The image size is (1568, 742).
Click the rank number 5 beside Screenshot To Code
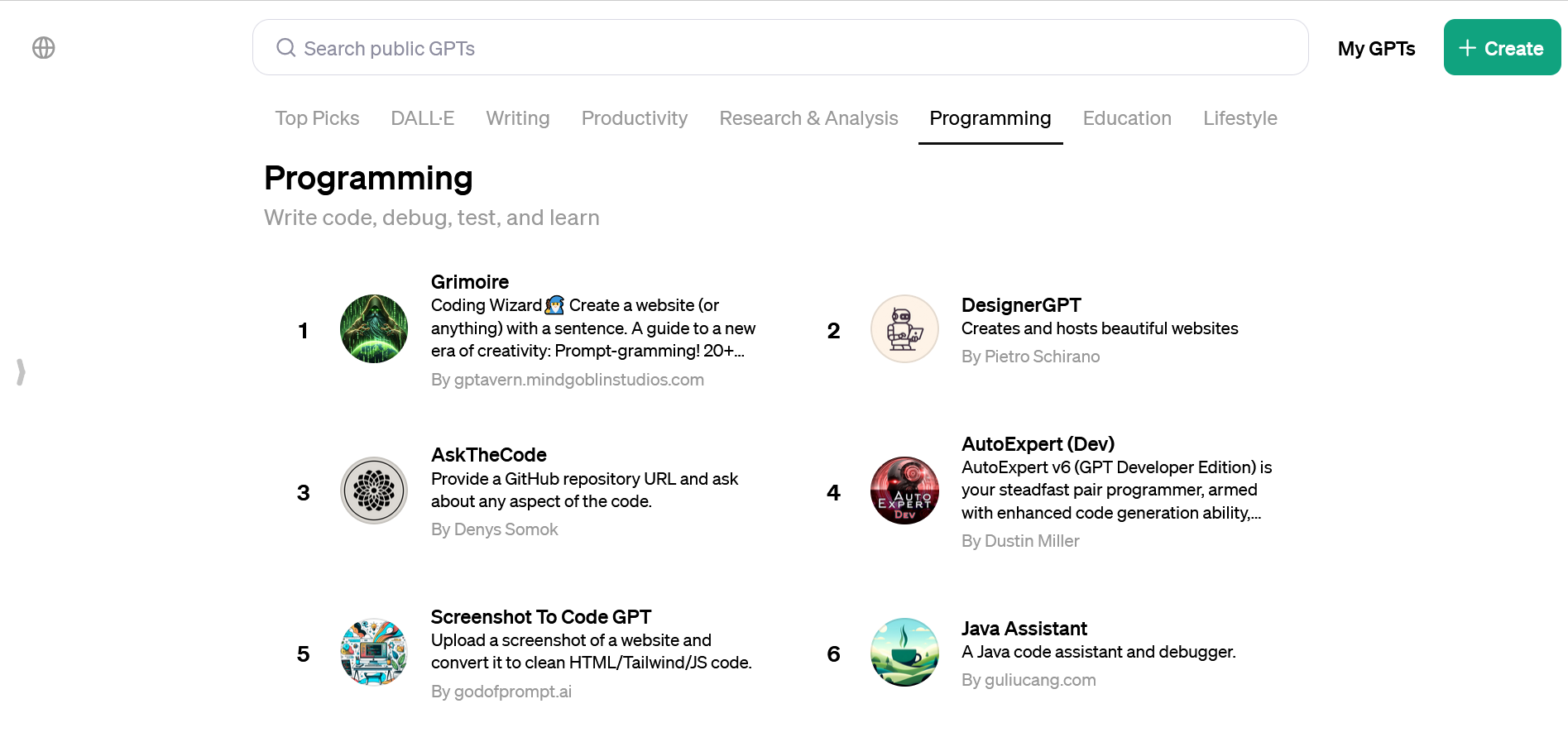303,654
